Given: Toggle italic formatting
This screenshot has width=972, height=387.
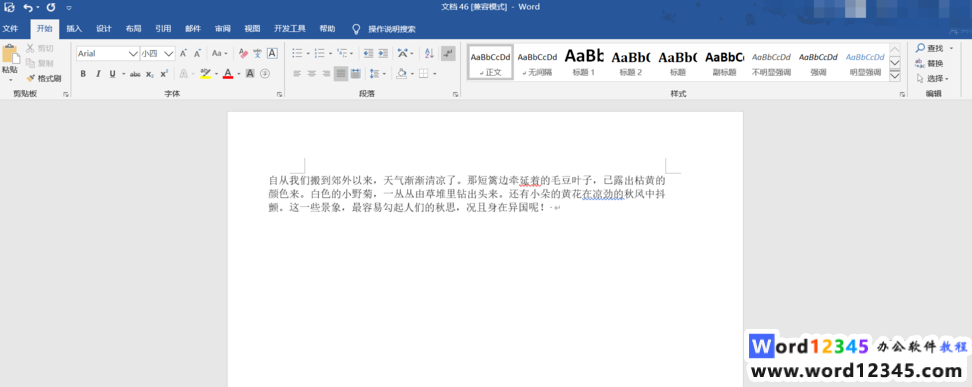Looking at the screenshot, I should (x=98, y=74).
